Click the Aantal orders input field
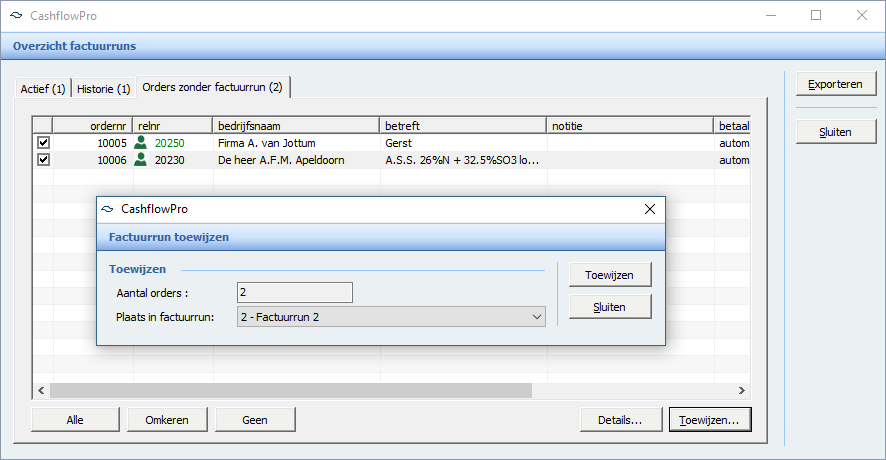 point(294,293)
